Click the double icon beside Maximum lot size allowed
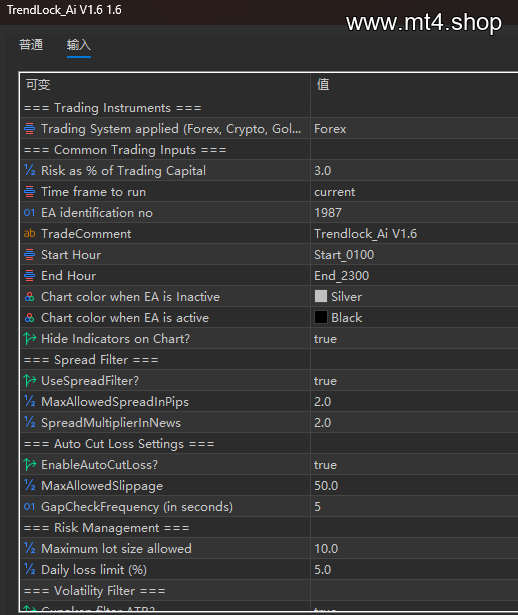518x615 pixels. (29, 548)
